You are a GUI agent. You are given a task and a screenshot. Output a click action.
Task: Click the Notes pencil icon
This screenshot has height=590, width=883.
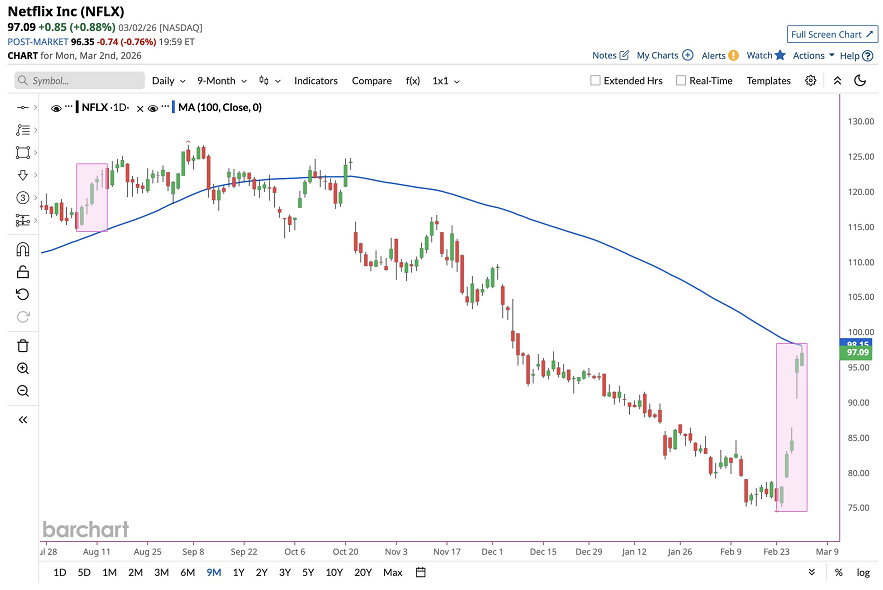[x=624, y=55]
